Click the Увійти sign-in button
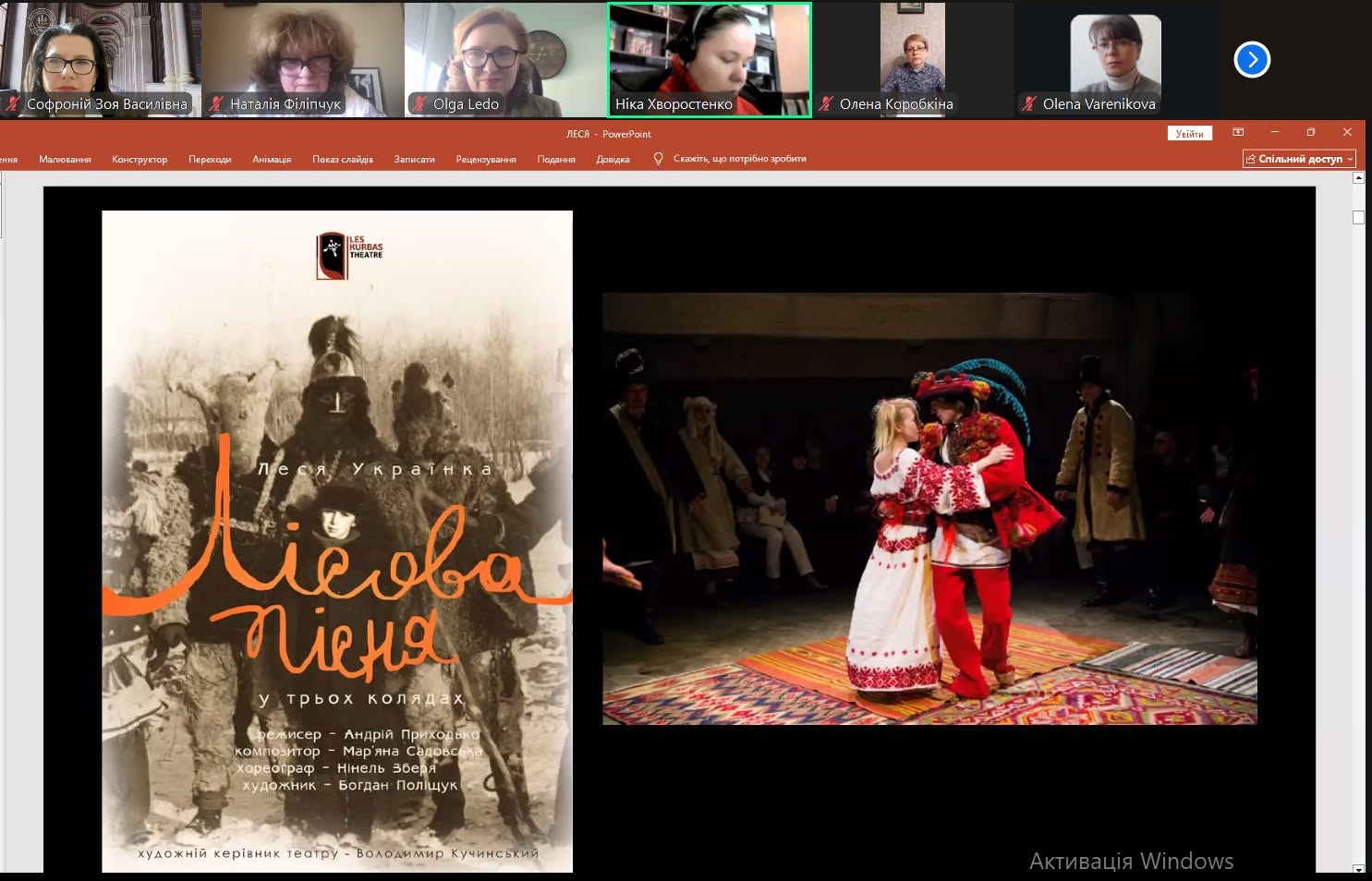 tap(1189, 134)
